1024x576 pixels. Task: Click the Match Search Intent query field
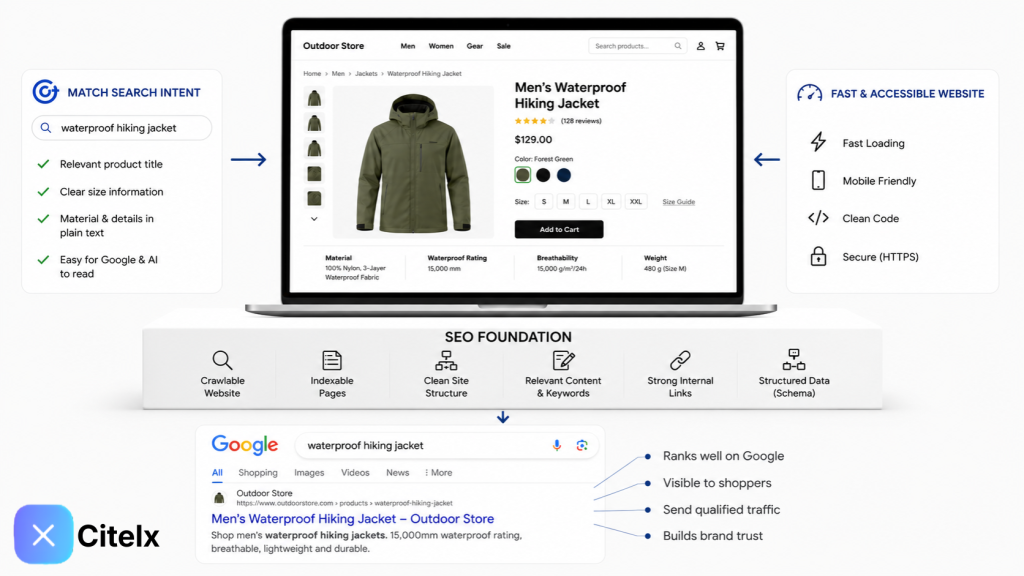pyautogui.click(x=121, y=128)
